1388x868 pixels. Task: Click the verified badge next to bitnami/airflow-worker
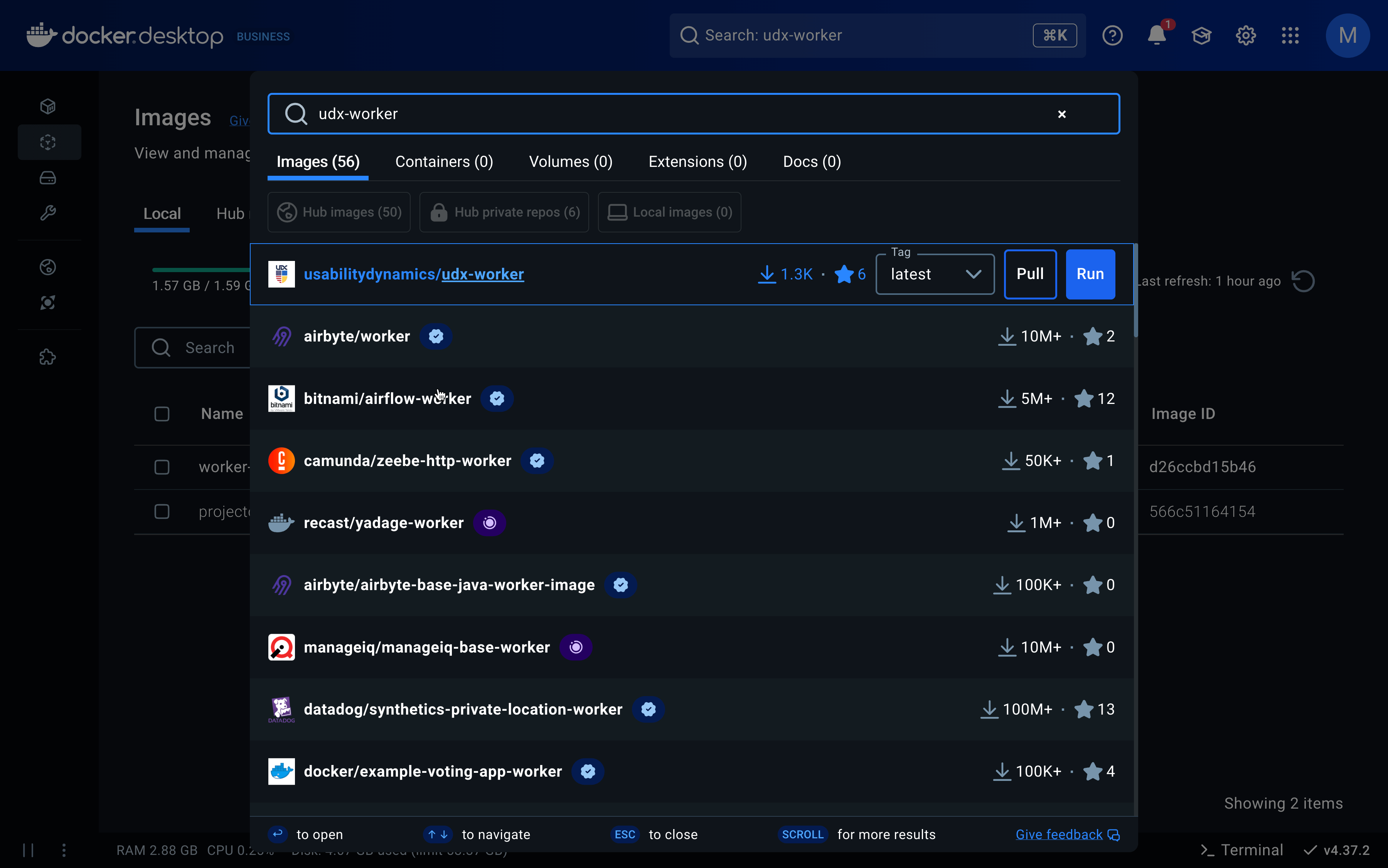[497, 399]
